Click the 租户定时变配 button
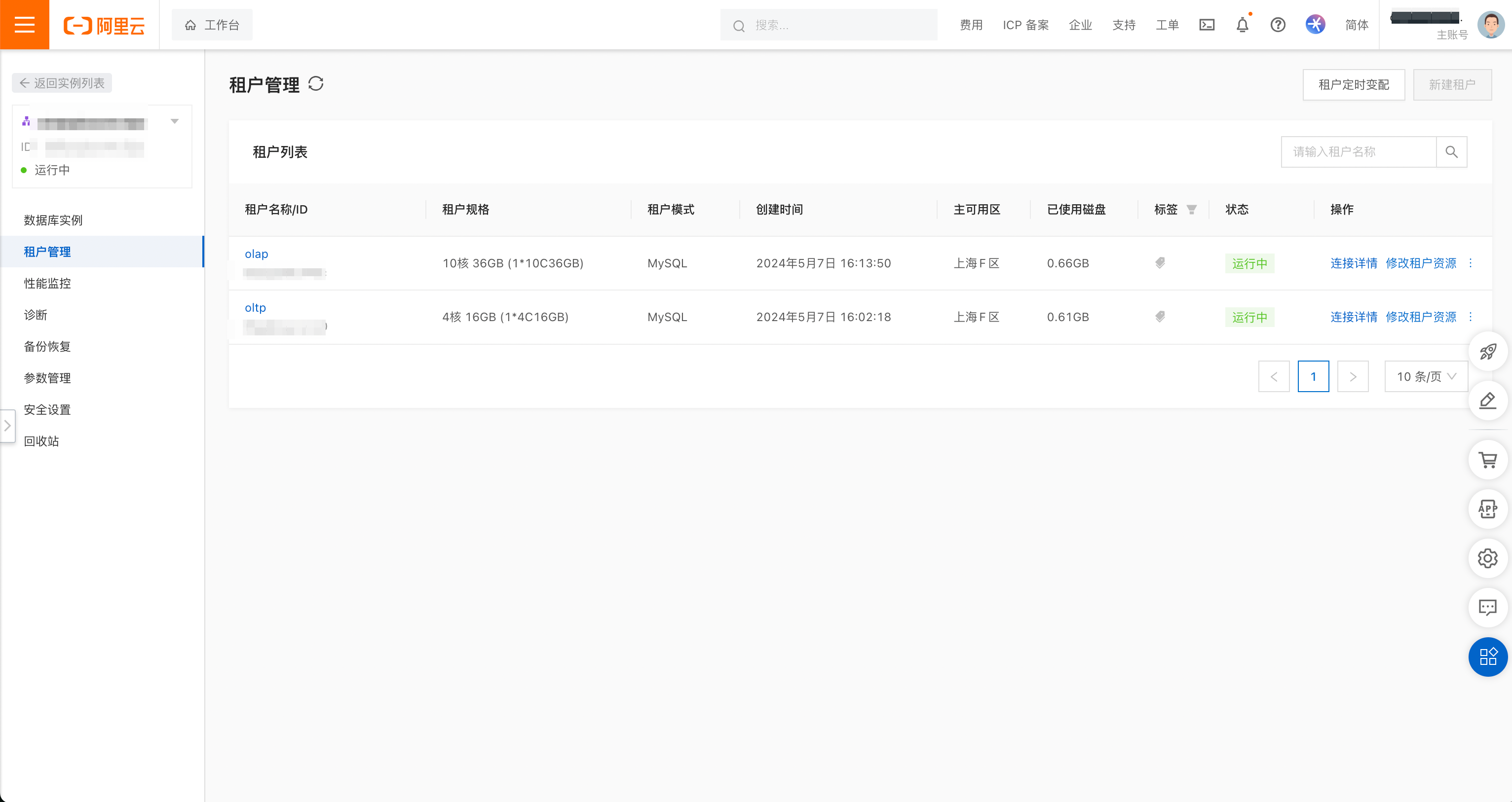 pos(1353,84)
